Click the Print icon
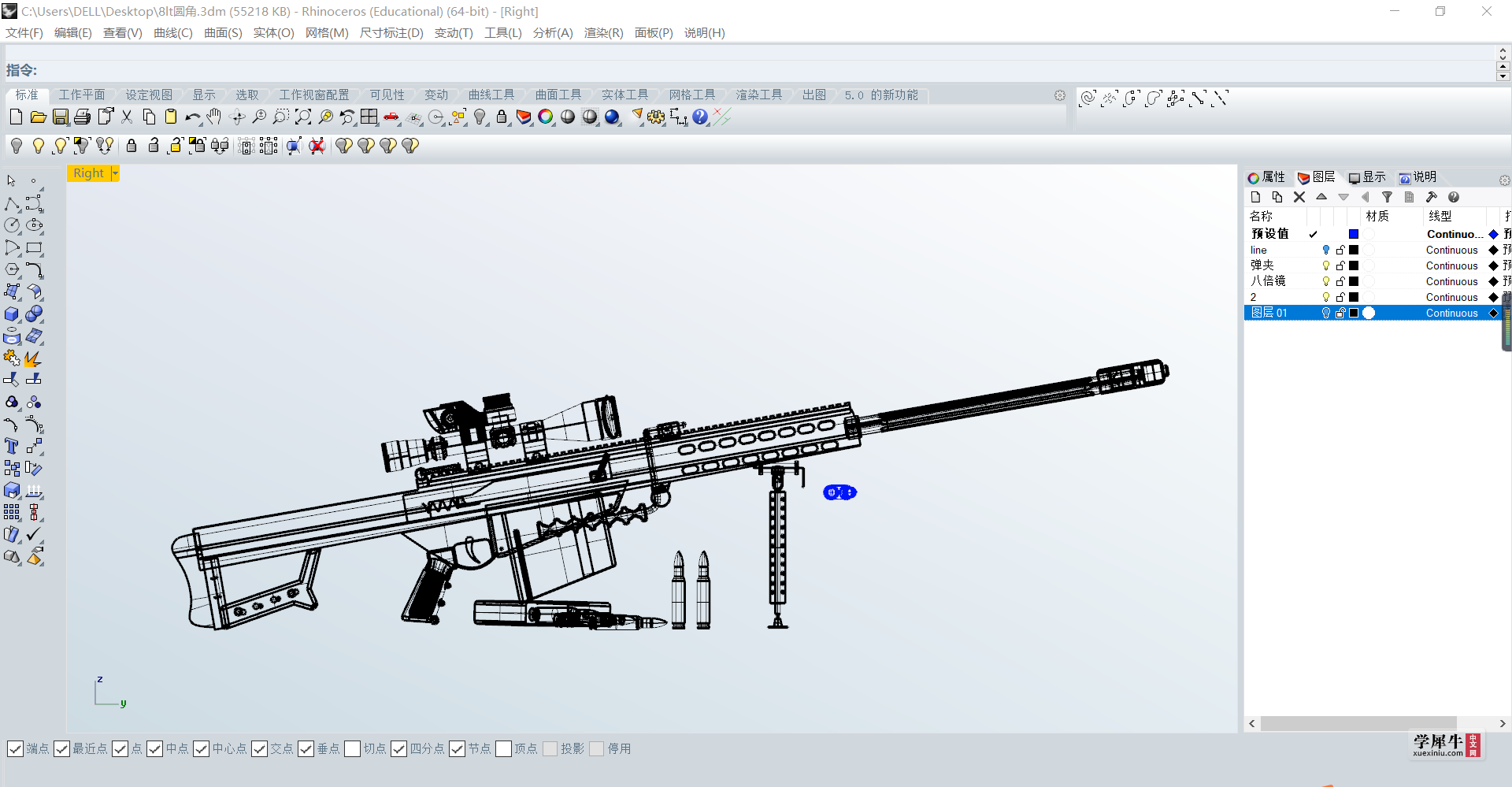 point(82,117)
